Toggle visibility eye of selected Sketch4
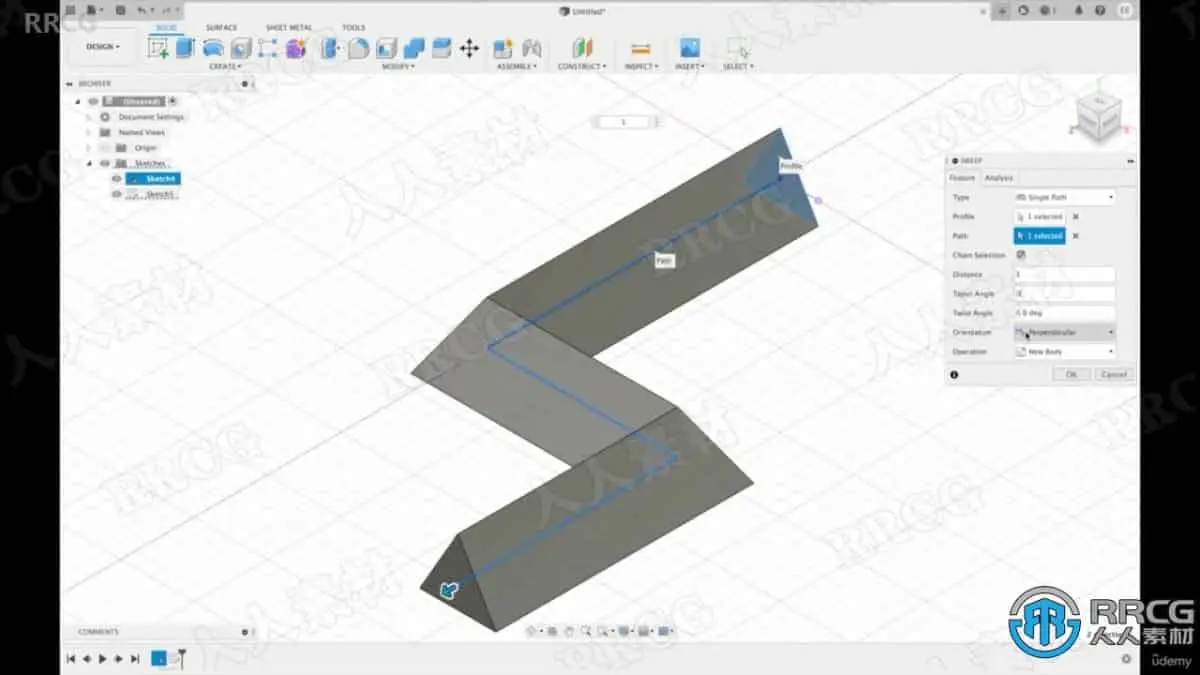This screenshot has height=675, width=1200. (x=117, y=179)
